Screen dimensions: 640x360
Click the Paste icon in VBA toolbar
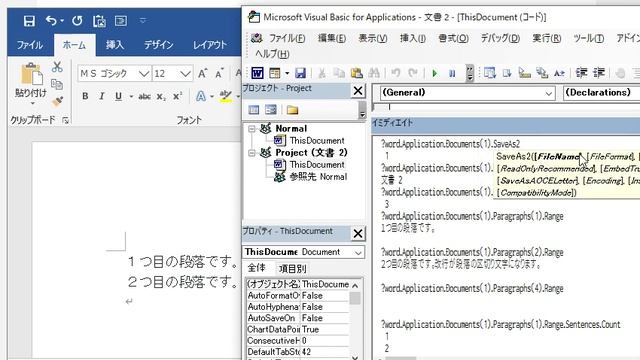tap(356, 73)
